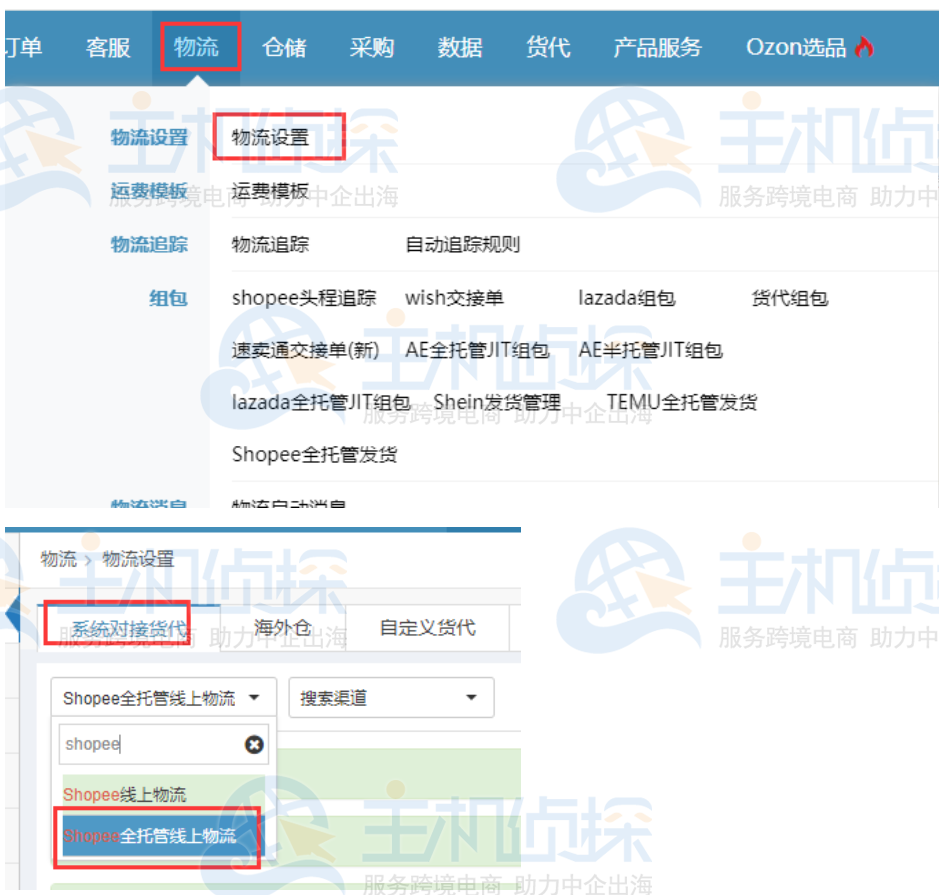The width and height of the screenshot is (939, 895).
Task: Click the 物流设置 submenu link
Action: point(270,138)
